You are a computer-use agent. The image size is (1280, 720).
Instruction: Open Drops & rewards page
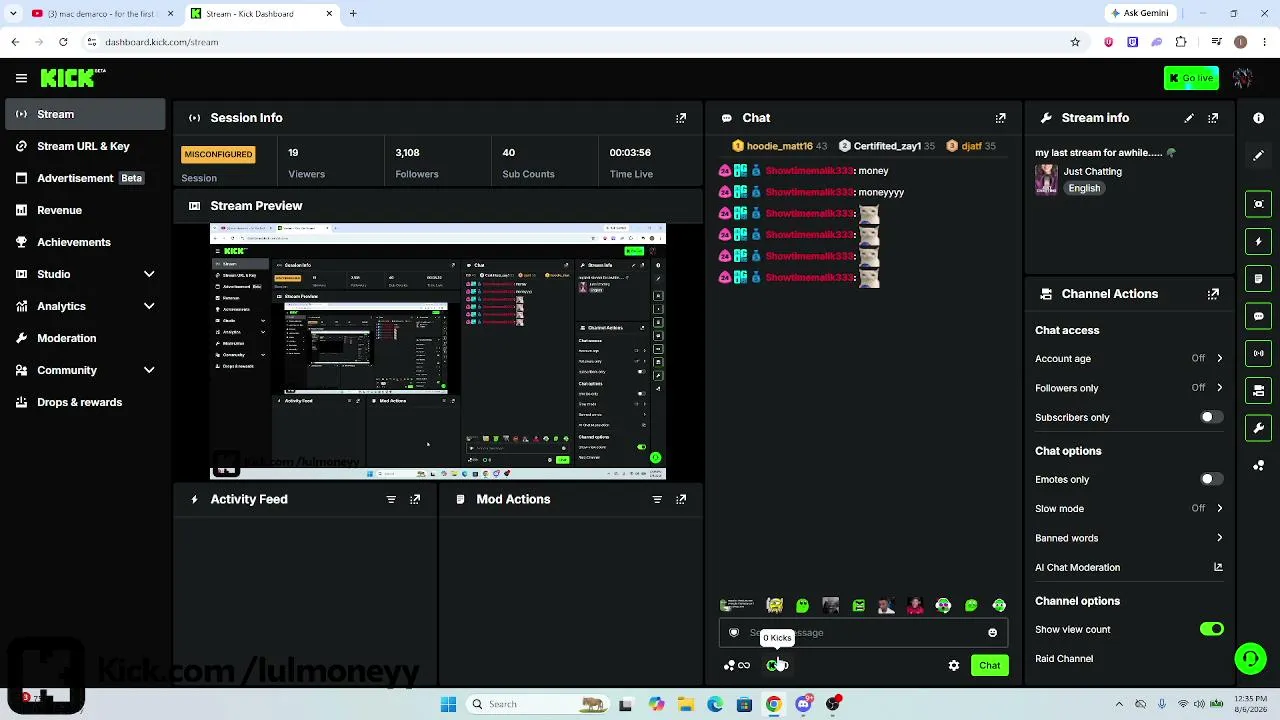pyautogui.click(x=85, y=402)
